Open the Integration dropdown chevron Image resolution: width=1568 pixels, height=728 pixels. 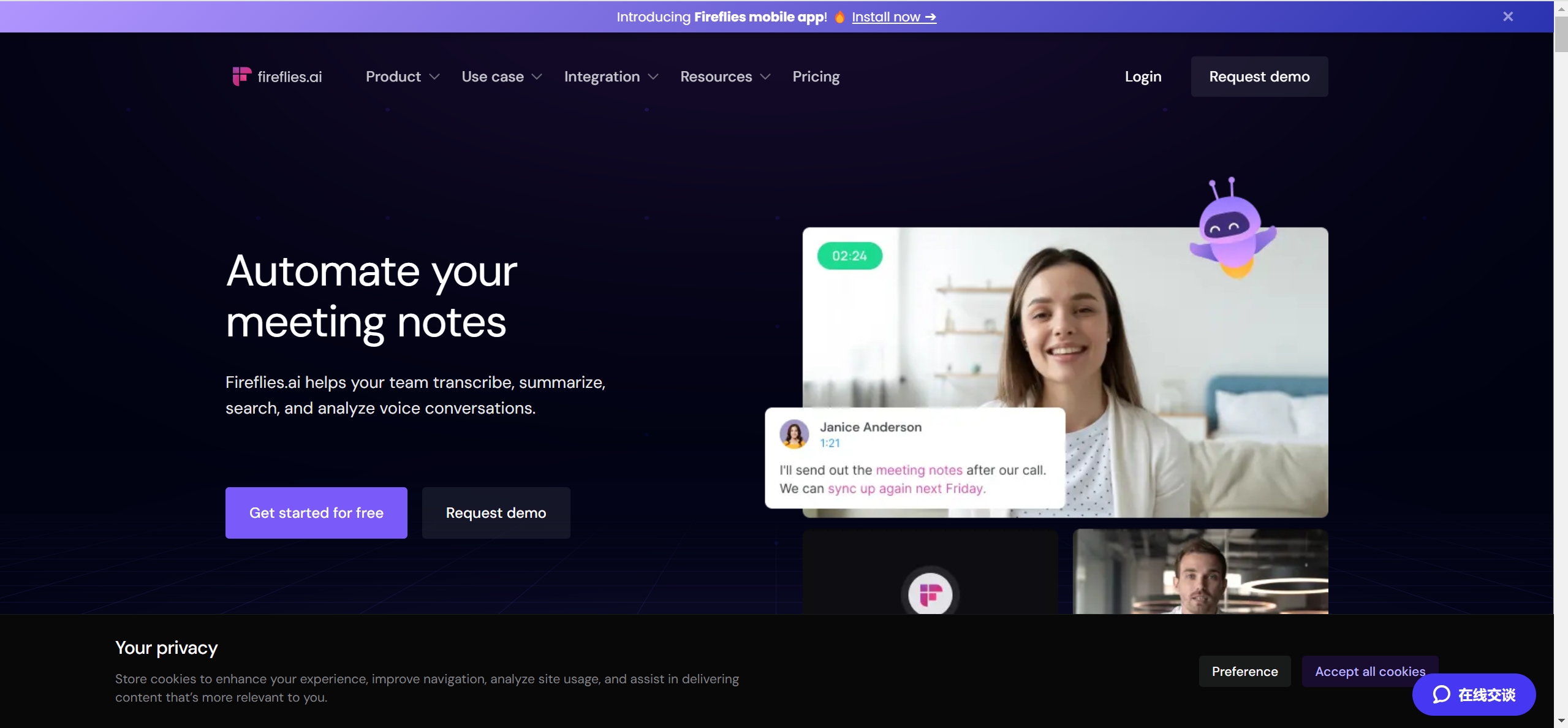(653, 77)
